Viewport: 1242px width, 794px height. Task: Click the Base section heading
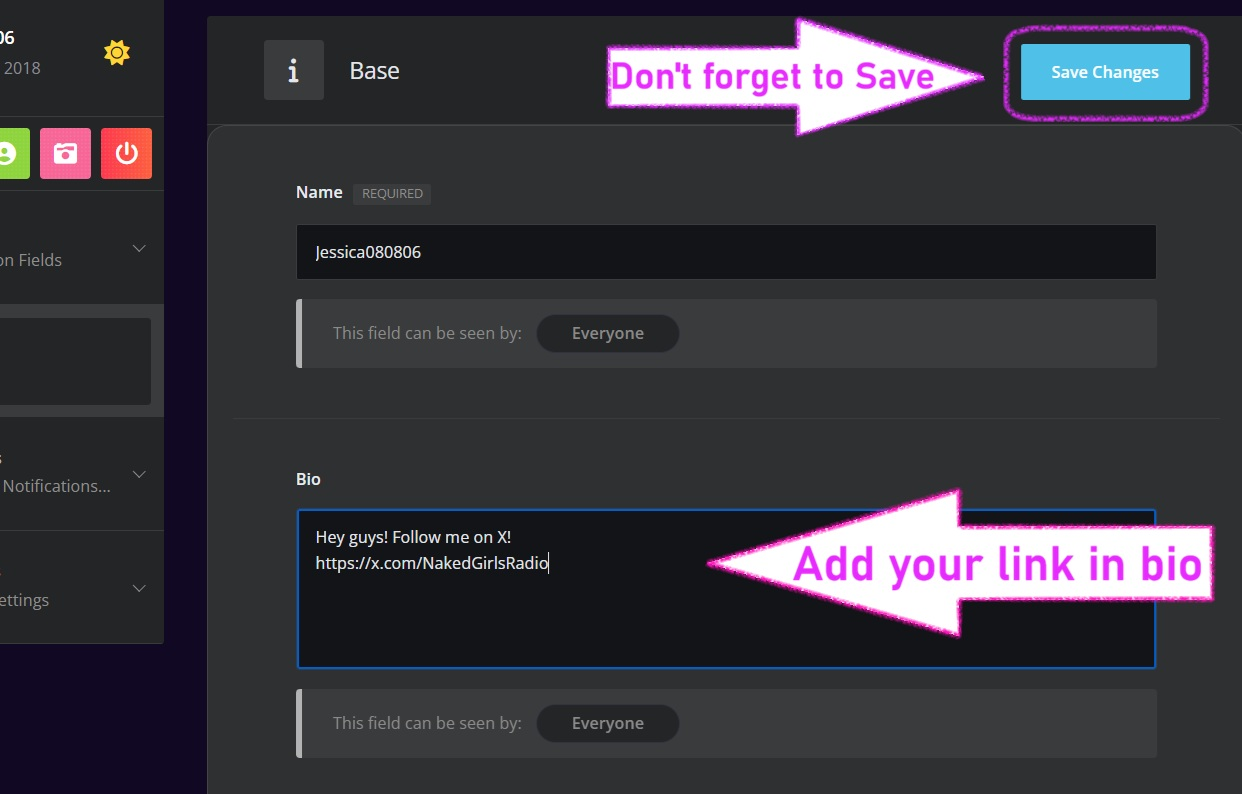tap(374, 71)
